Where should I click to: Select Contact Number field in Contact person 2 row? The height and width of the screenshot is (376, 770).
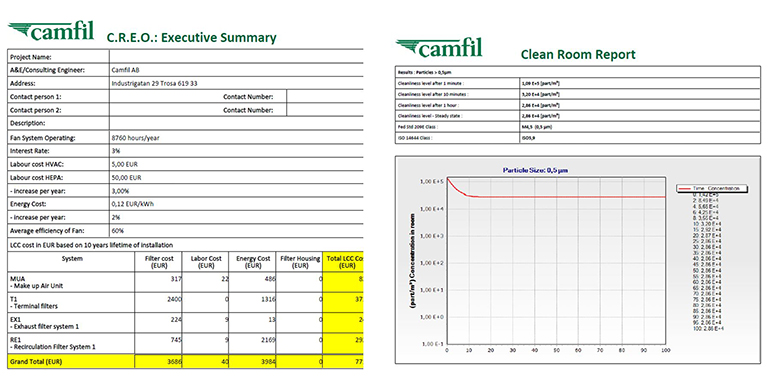click(325, 110)
